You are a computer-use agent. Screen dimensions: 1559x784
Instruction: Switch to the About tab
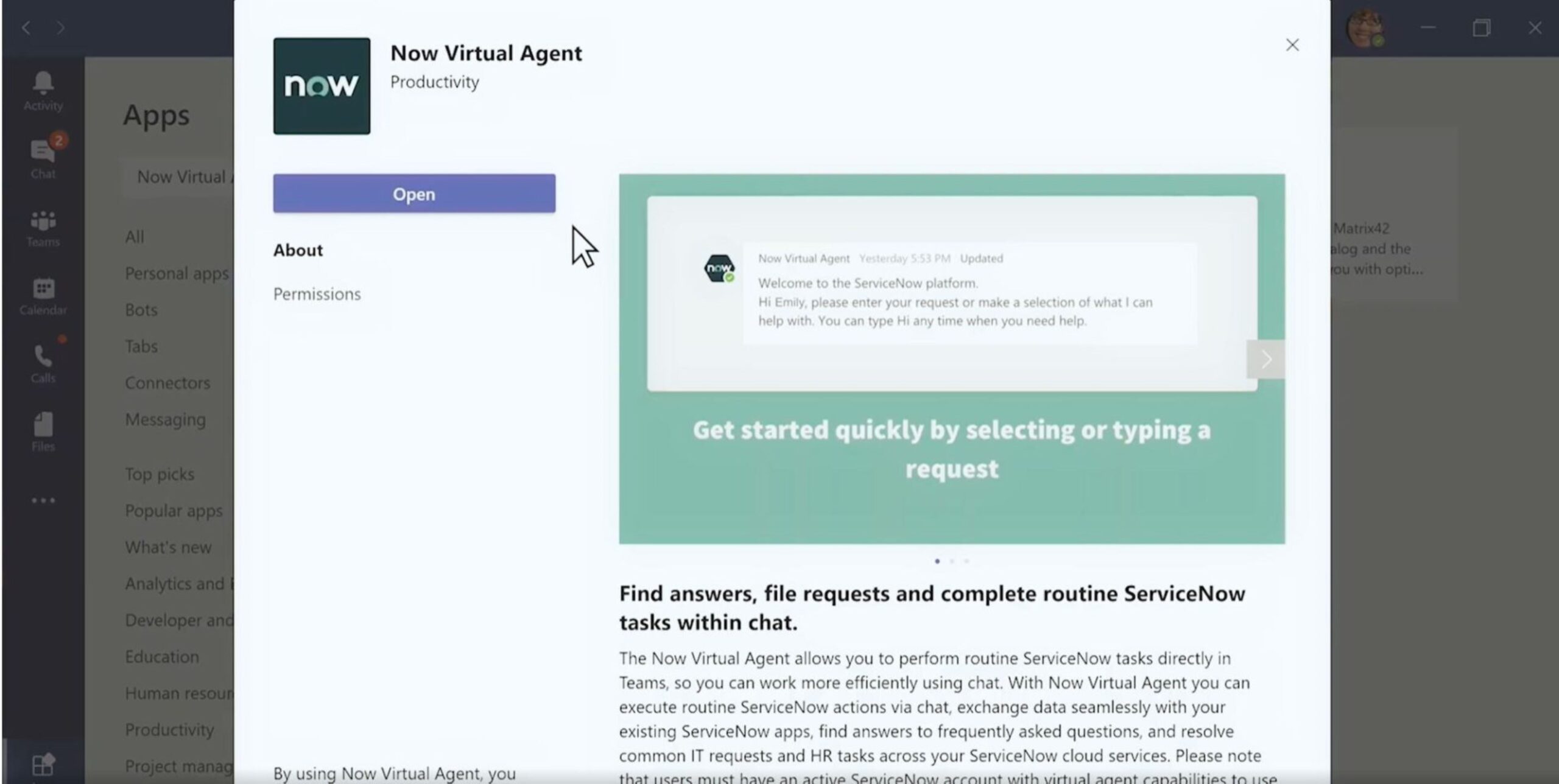[x=298, y=250]
